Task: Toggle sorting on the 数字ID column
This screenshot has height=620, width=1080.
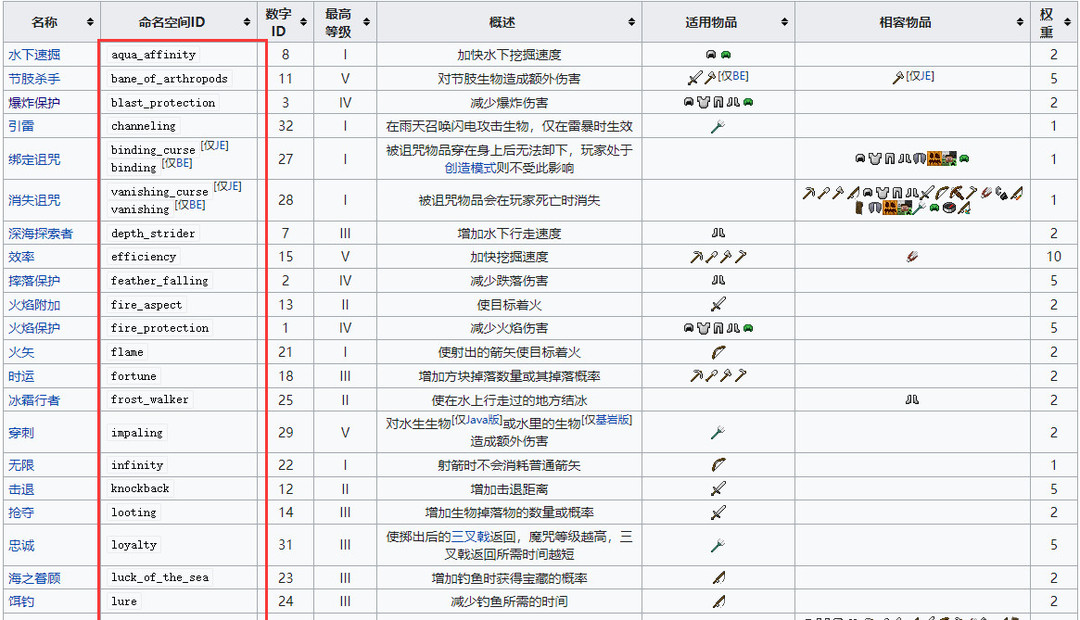Action: click(303, 21)
